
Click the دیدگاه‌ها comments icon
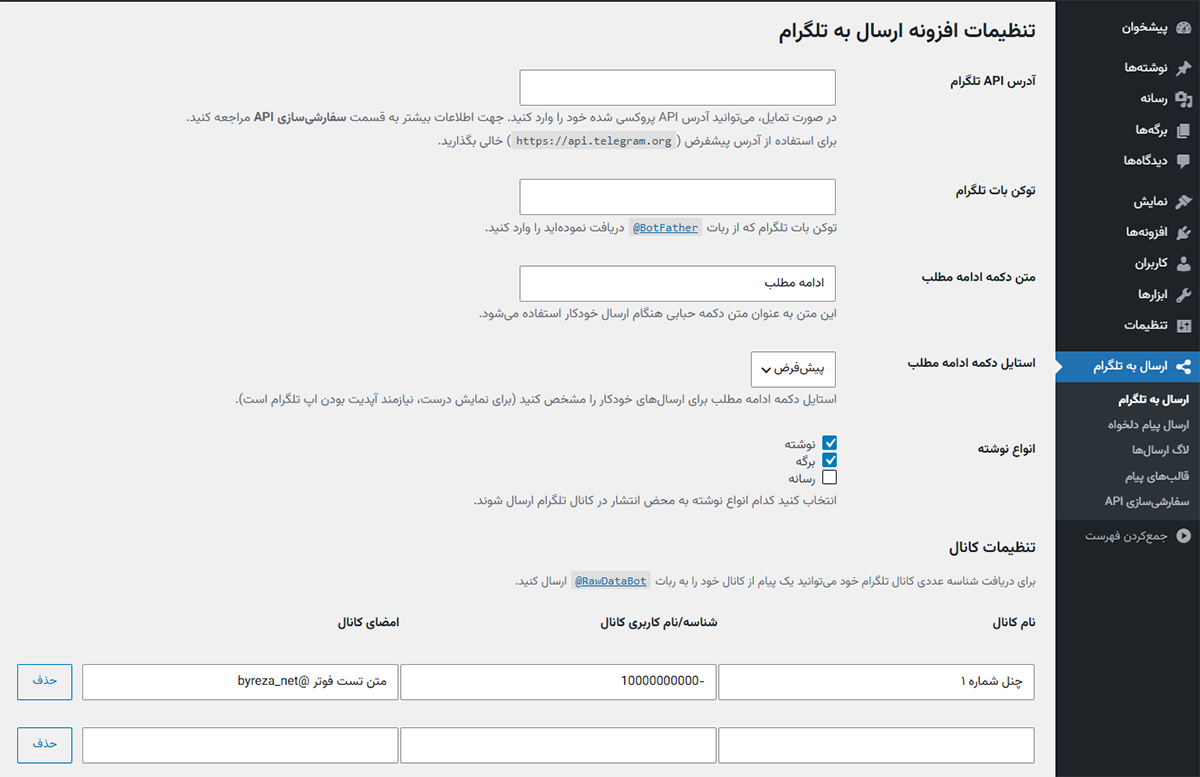[1183, 161]
